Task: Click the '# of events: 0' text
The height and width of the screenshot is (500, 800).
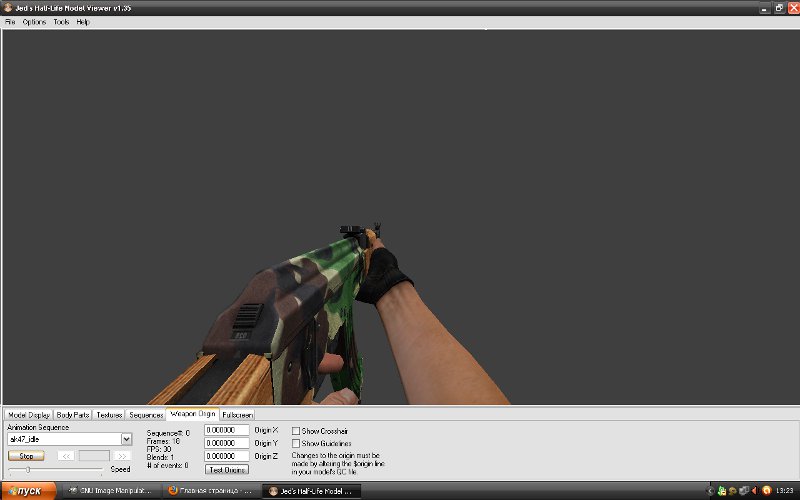Action: tap(167, 465)
